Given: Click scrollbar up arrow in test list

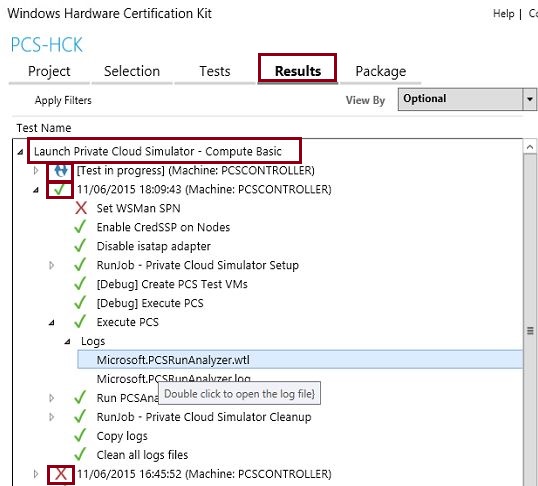Looking at the screenshot, I should [530, 147].
